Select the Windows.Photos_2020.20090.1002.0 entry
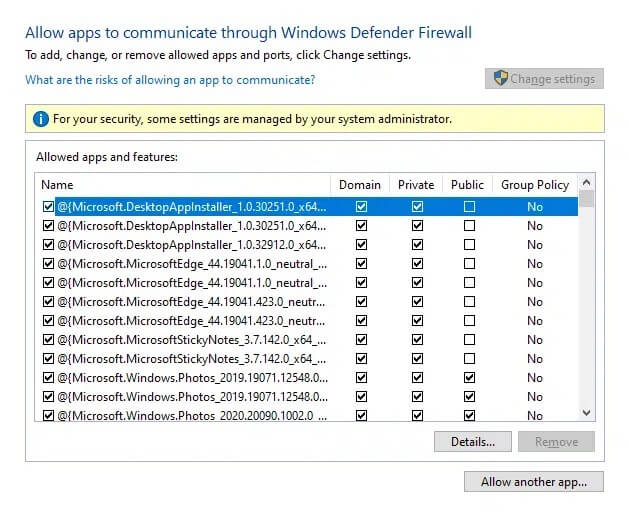629x526 pixels. tap(192, 415)
